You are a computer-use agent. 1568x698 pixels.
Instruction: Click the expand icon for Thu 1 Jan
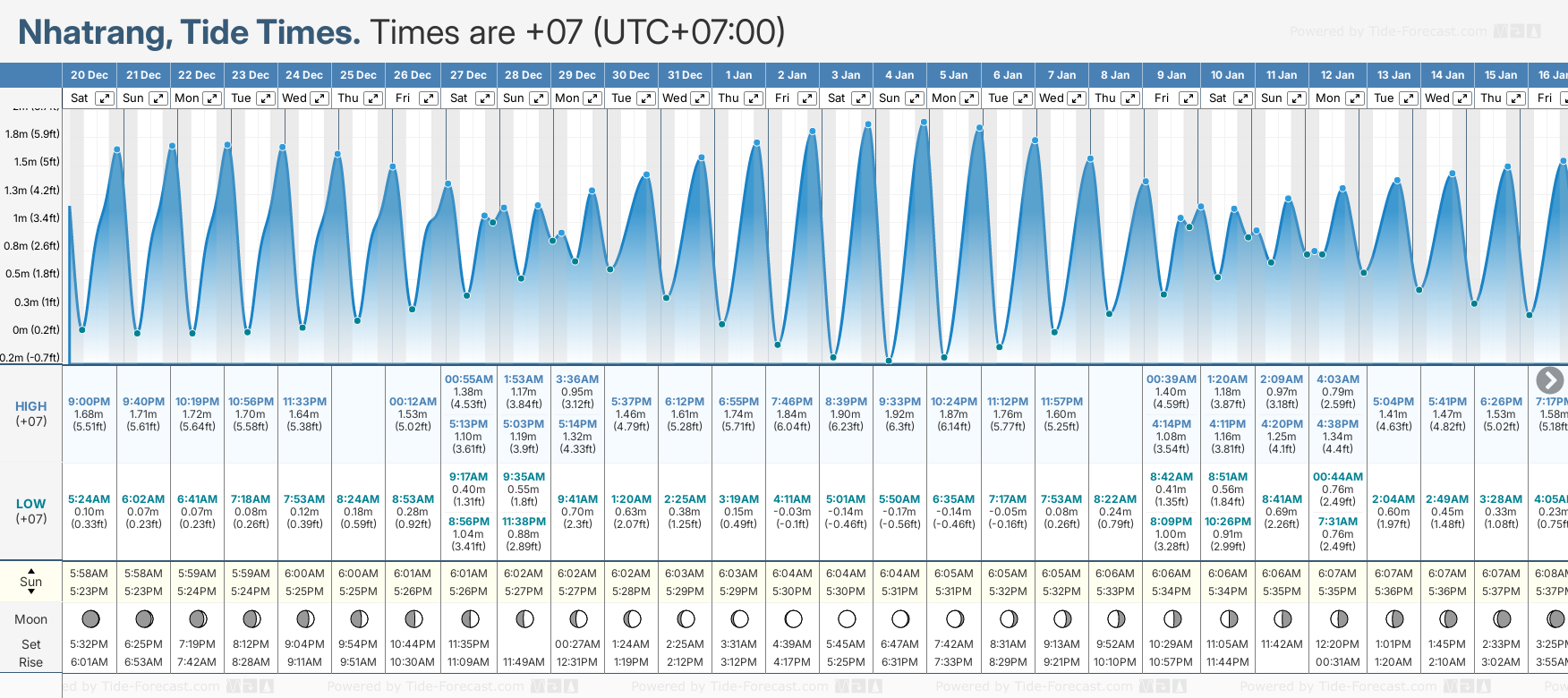(754, 98)
